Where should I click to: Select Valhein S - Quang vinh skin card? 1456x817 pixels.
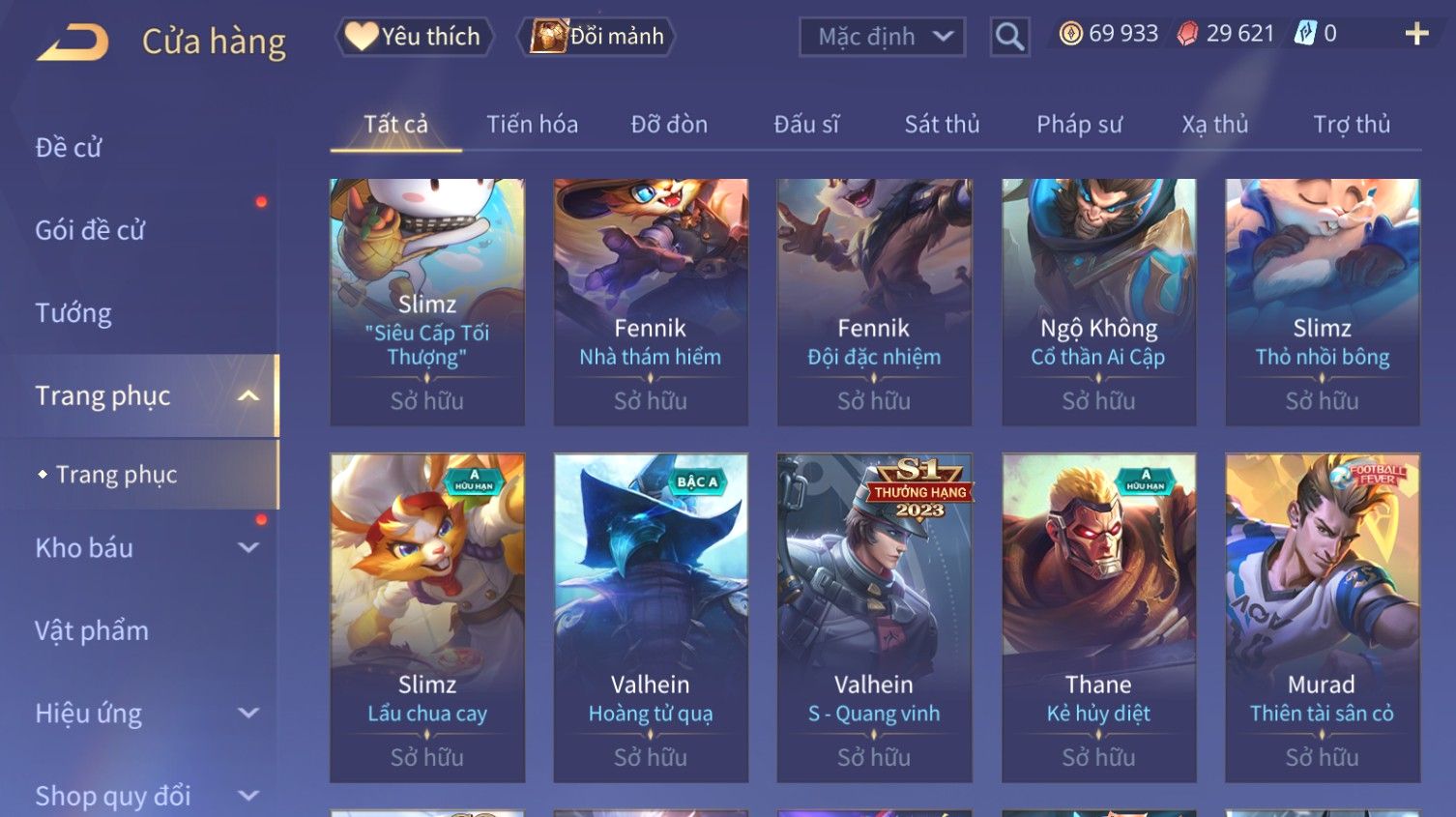(x=874, y=617)
